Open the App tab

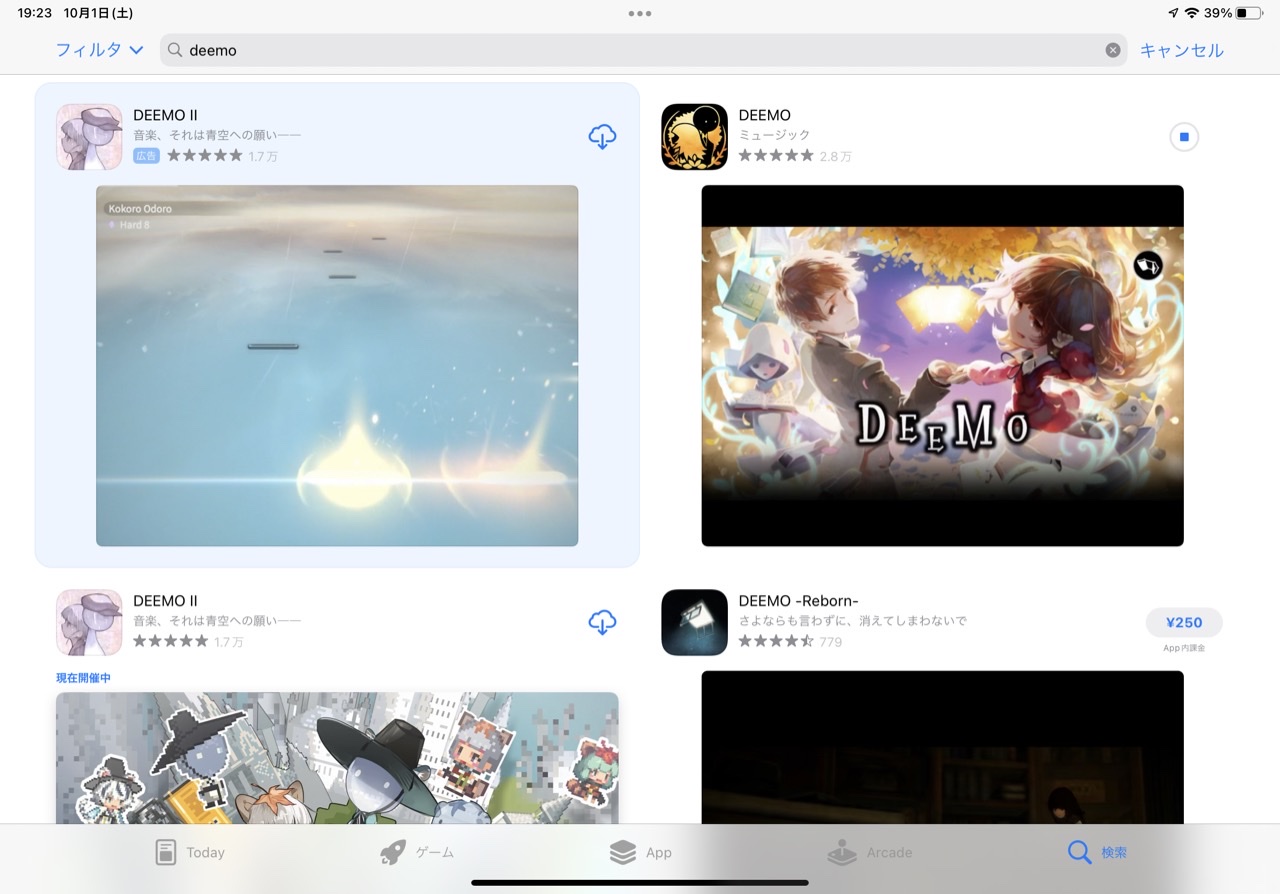click(640, 852)
